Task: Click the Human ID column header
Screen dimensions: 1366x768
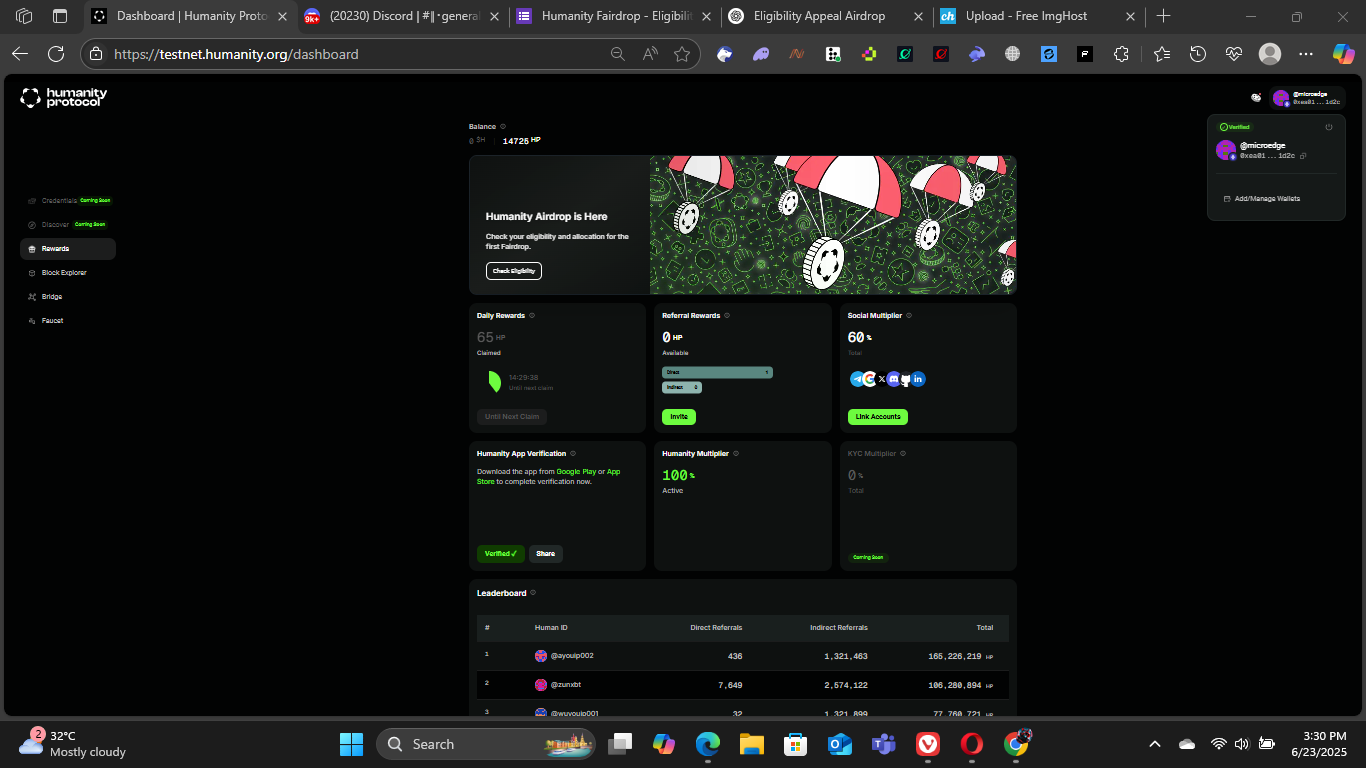Action: (x=551, y=628)
